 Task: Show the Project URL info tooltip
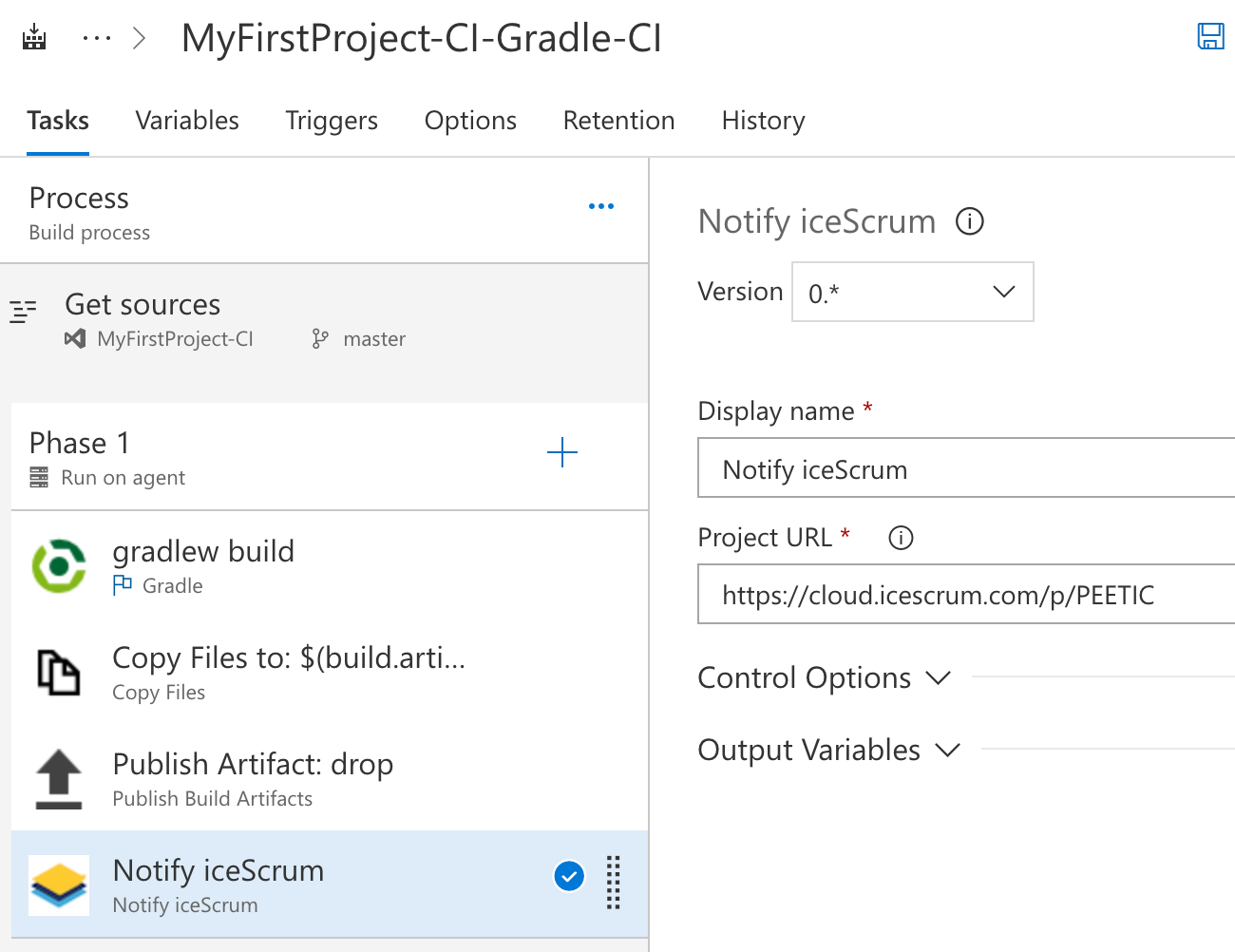[901, 538]
